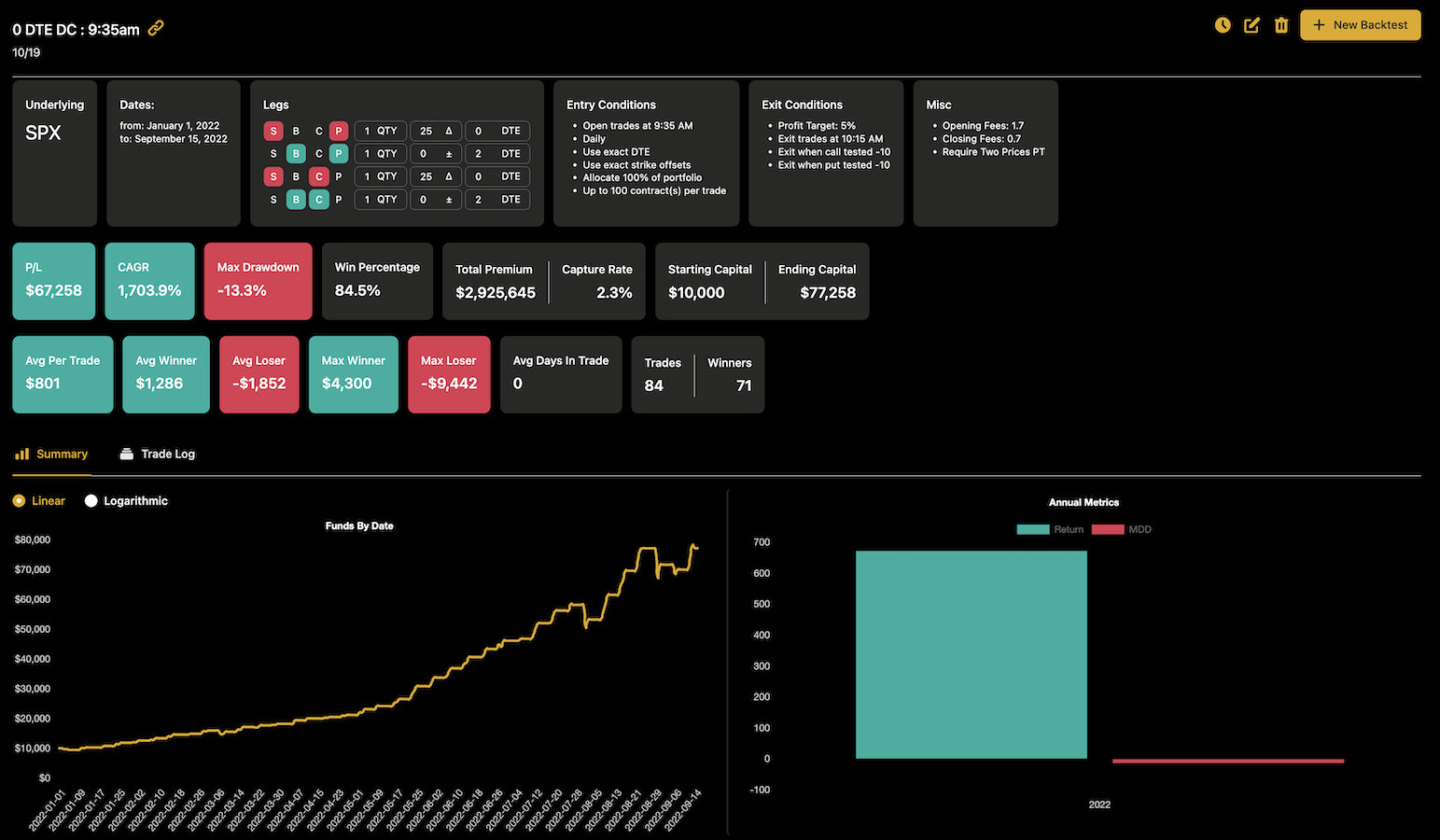1440x840 pixels.
Task: Toggle Return series in Annual Metrics legend
Action: point(1032,529)
